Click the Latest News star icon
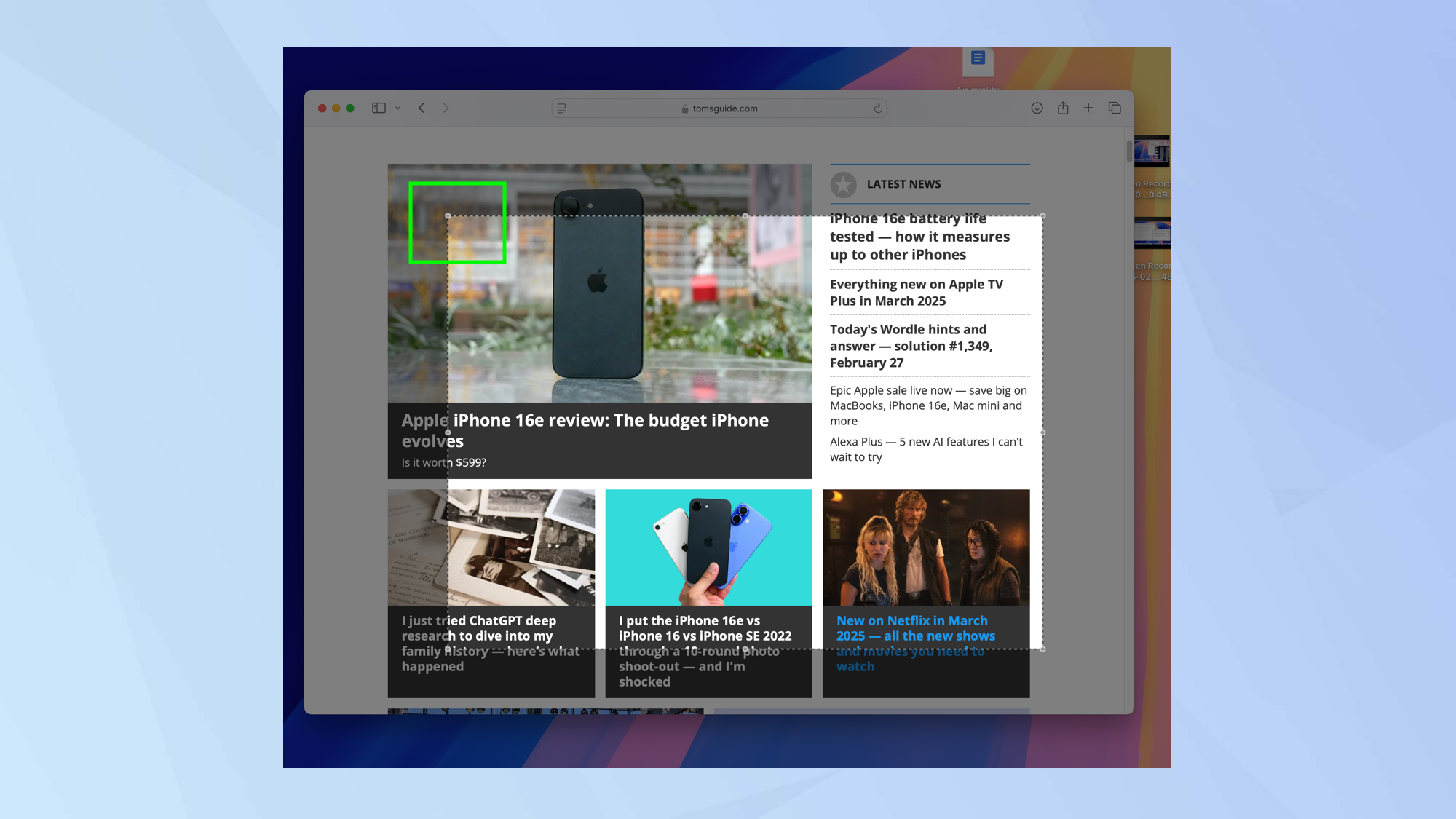 pos(843,184)
